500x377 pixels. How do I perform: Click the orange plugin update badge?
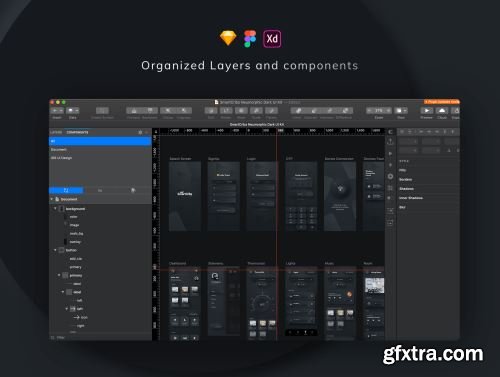click(442, 102)
